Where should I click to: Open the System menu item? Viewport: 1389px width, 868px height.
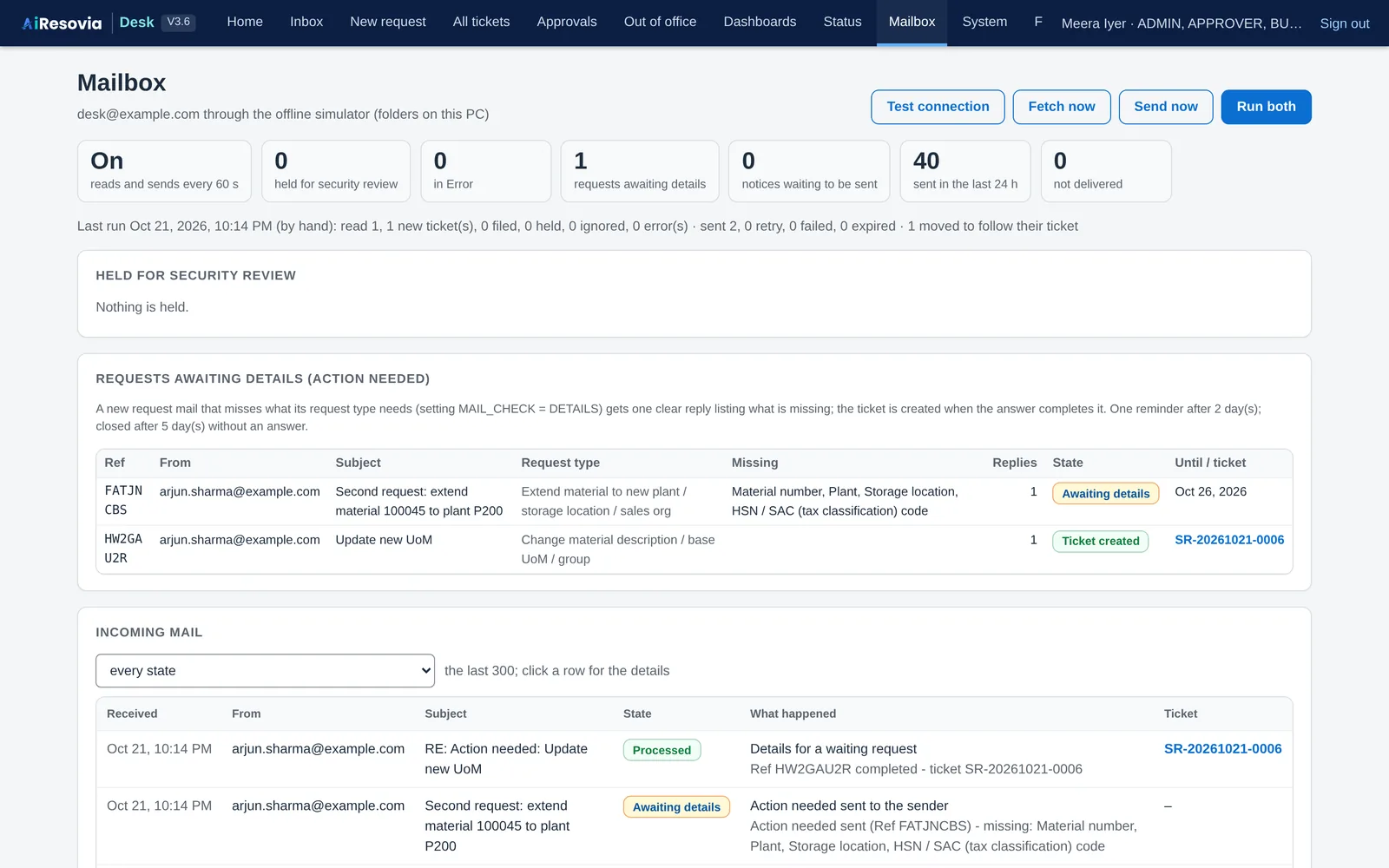coord(985,22)
